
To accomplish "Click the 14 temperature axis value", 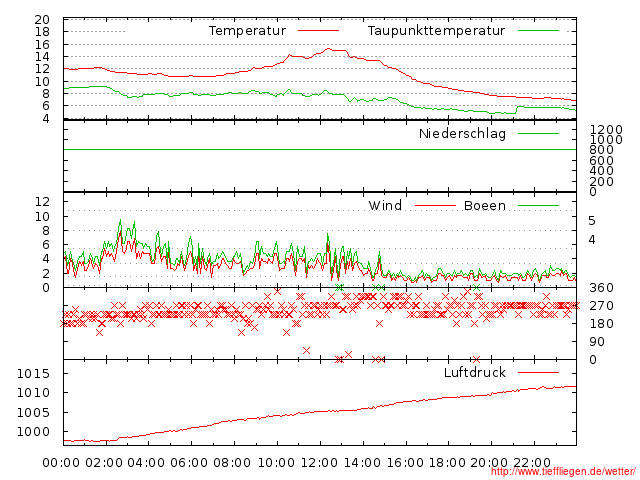I will pyautogui.click(x=42, y=57).
